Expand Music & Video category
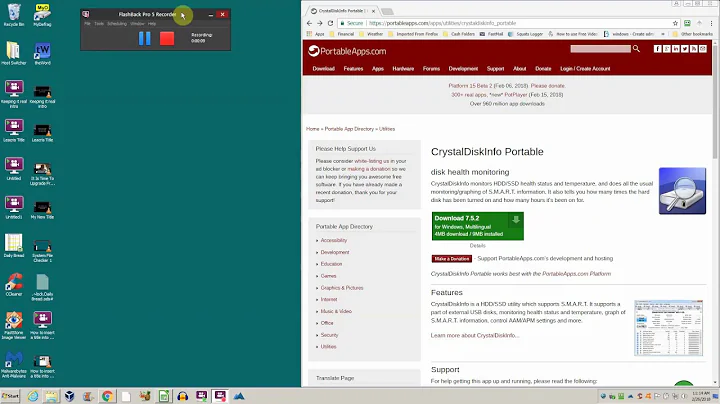720x404 pixels. point(336,311)
